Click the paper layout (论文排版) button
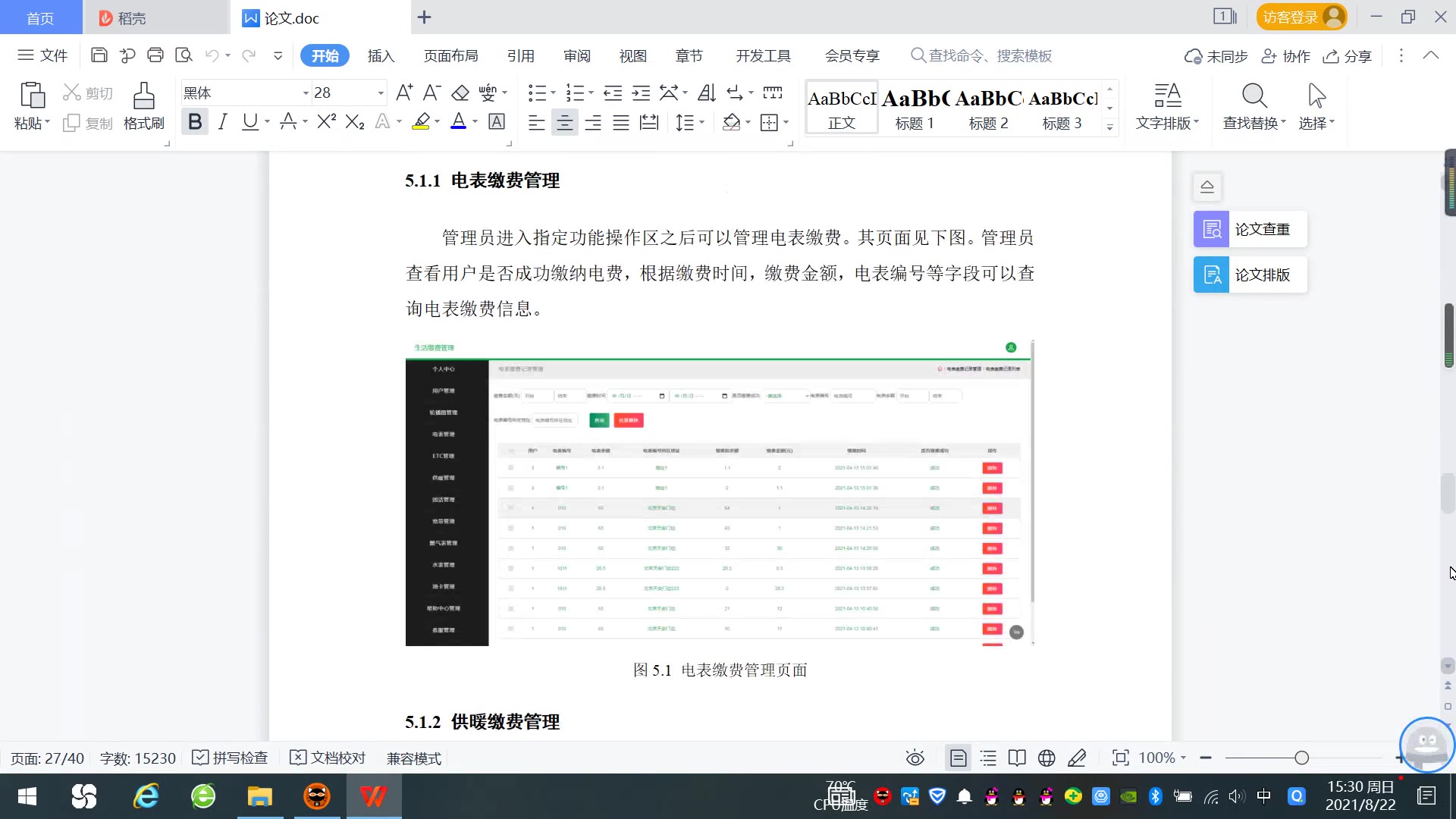 [x=1250, y=275]
